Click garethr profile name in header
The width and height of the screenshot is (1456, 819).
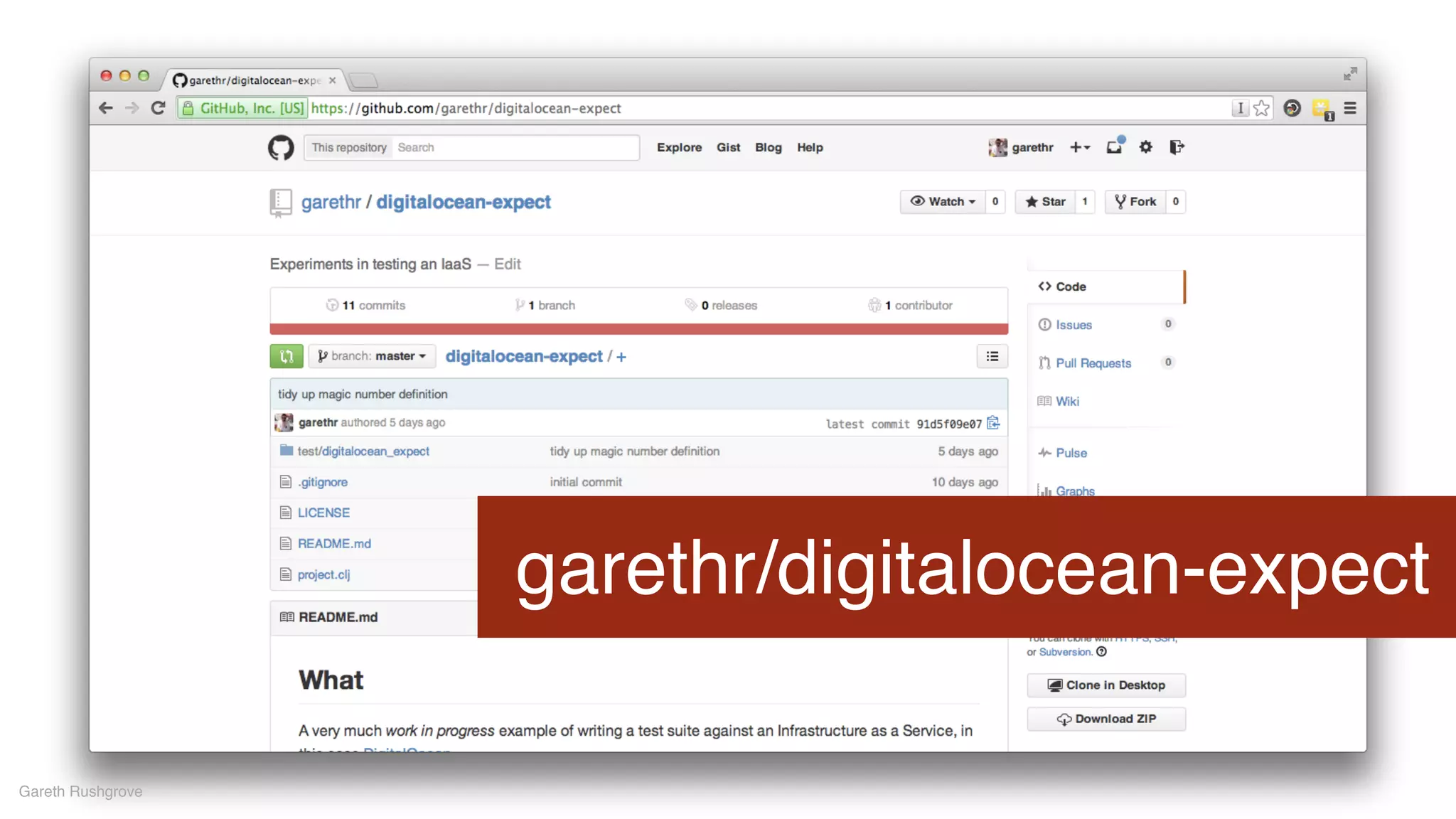tap(1032, 147)
